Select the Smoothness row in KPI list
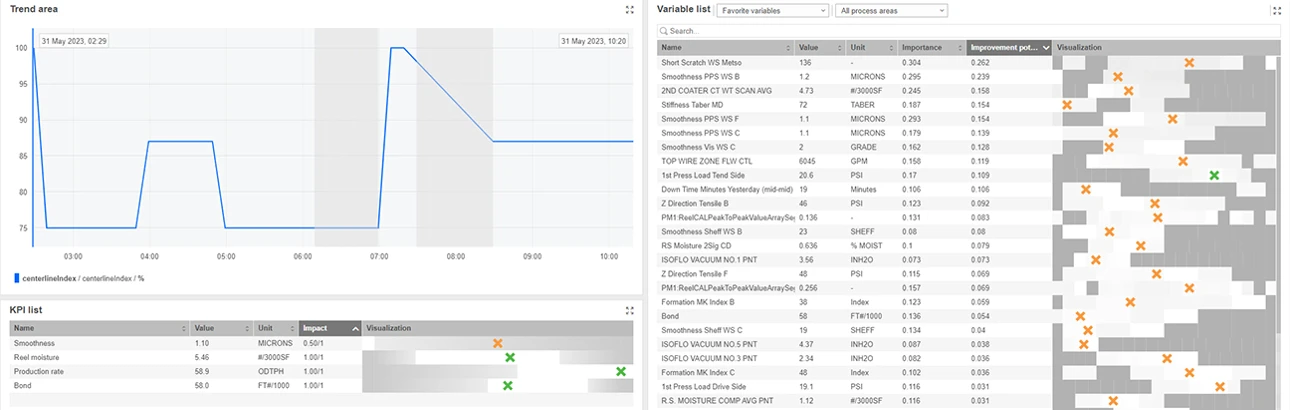The height and width of the screenshot is (410, 1290). click(321, 343)
